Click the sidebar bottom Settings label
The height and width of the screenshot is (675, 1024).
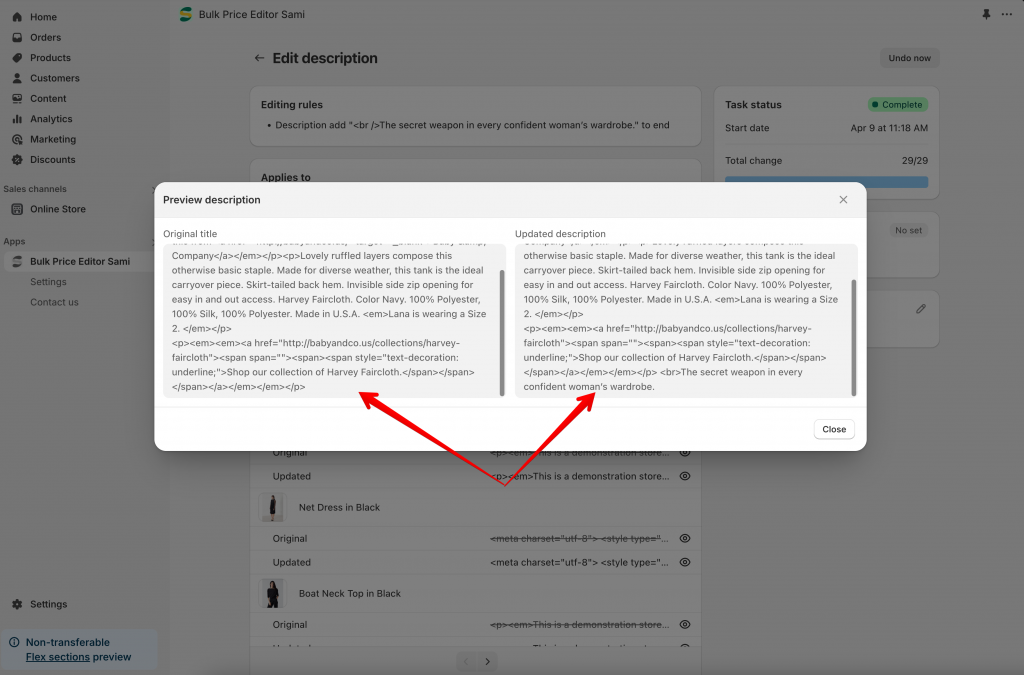point(48,604)
